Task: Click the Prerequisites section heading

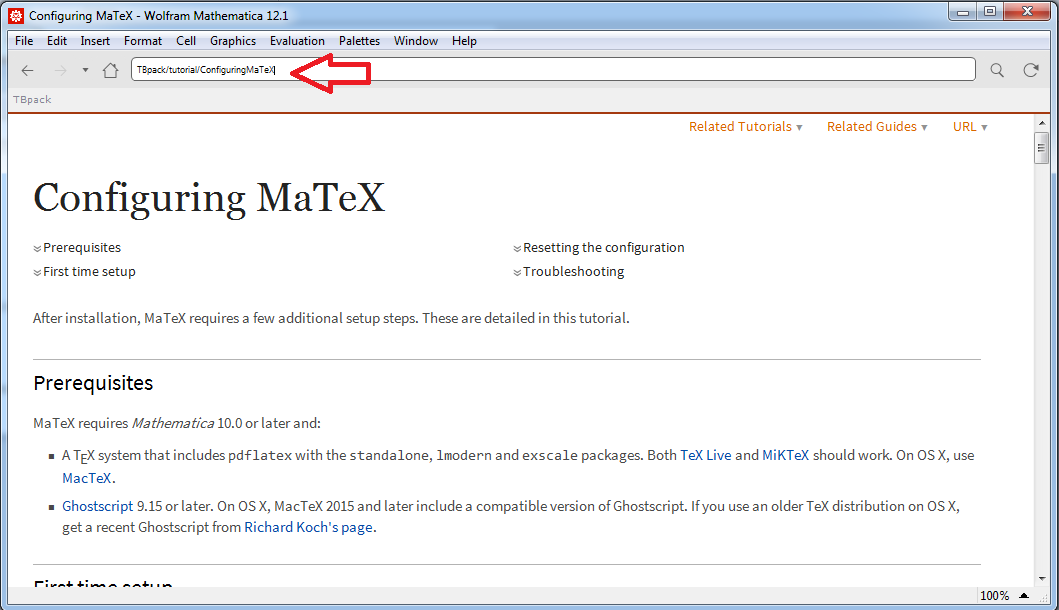Action: pyautogui.click(x=93, y=383)
